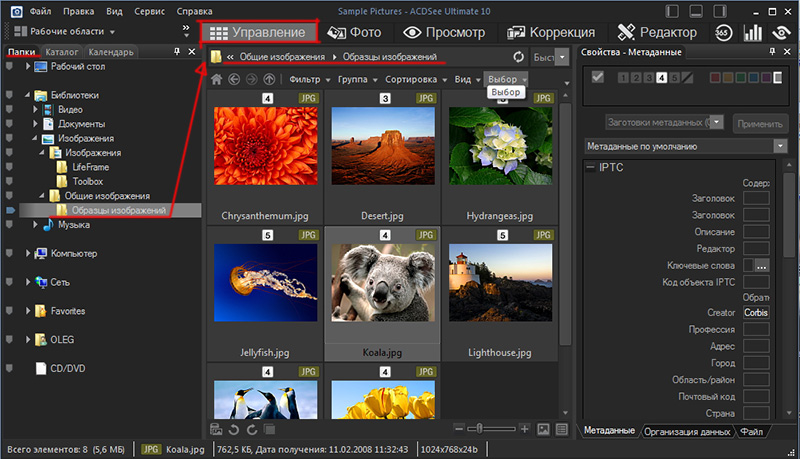Open the Сервис menu
The height and width of the screenshot is (459, 800).
149,11
